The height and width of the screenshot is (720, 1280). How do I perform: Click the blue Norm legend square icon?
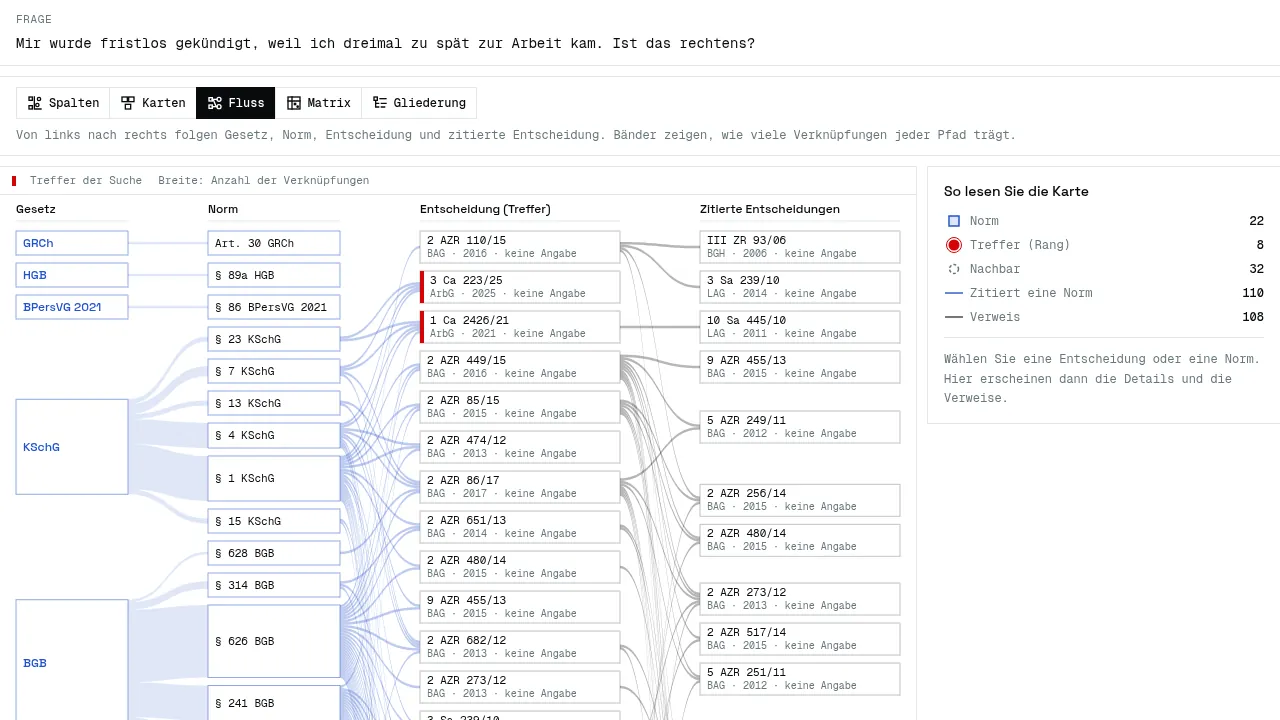(x=954, y=221)
